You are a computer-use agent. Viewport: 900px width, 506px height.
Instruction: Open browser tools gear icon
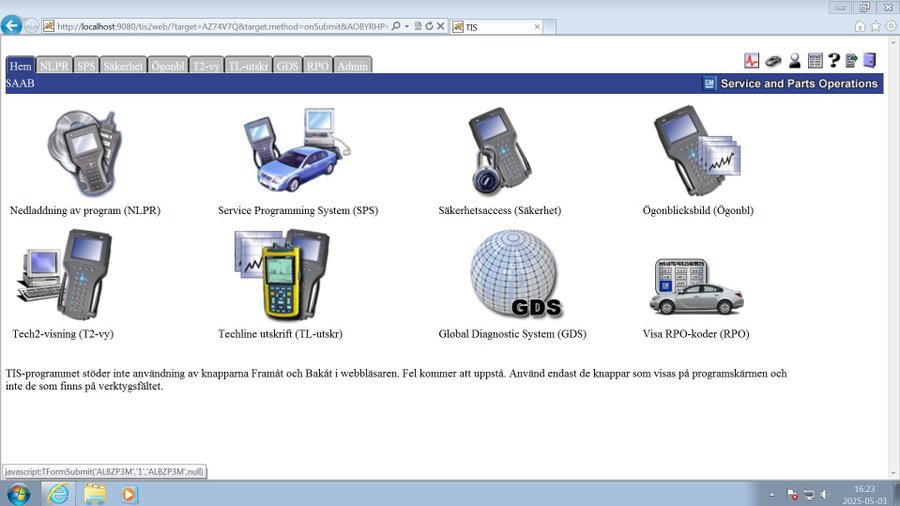(891, 26)
